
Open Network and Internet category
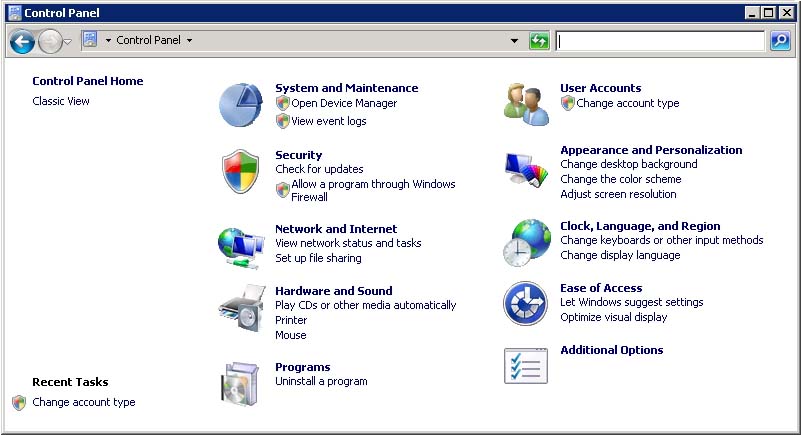[x=336, y=229]
